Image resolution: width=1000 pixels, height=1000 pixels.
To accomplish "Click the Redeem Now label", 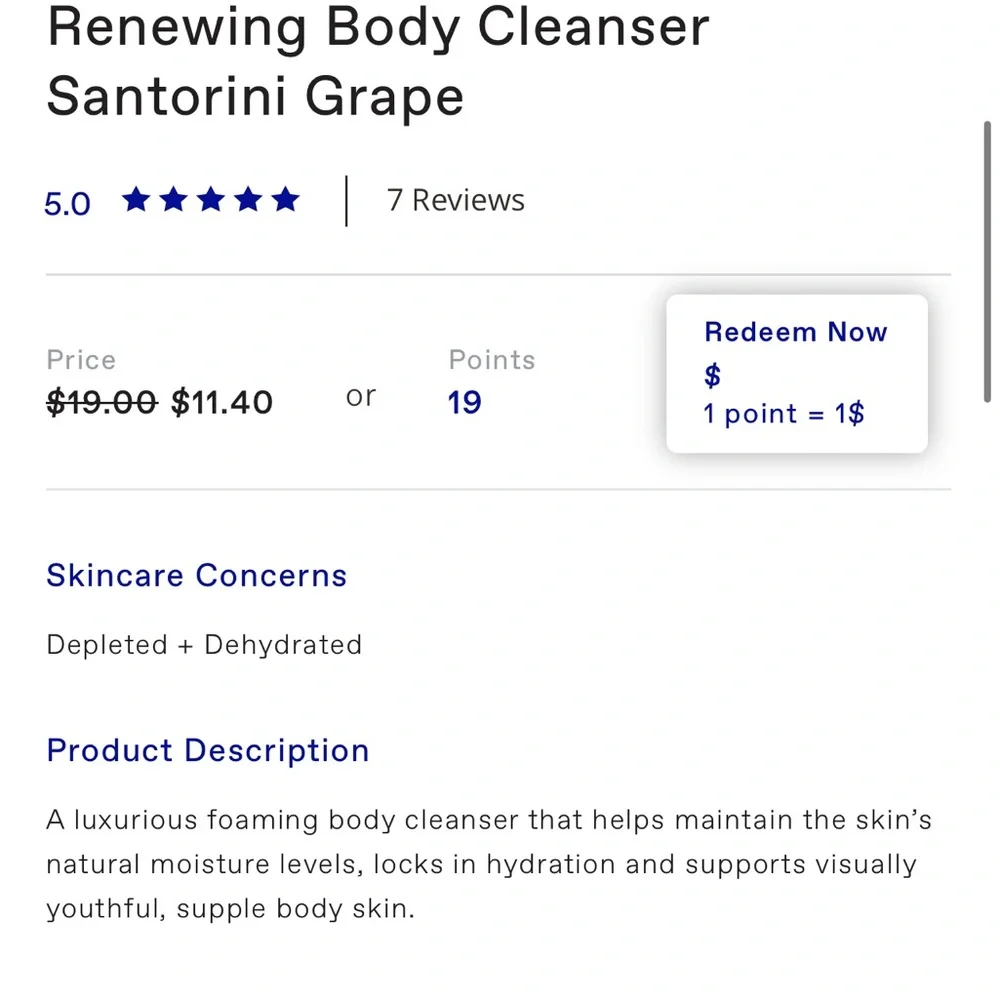I will tap(796, 332).
